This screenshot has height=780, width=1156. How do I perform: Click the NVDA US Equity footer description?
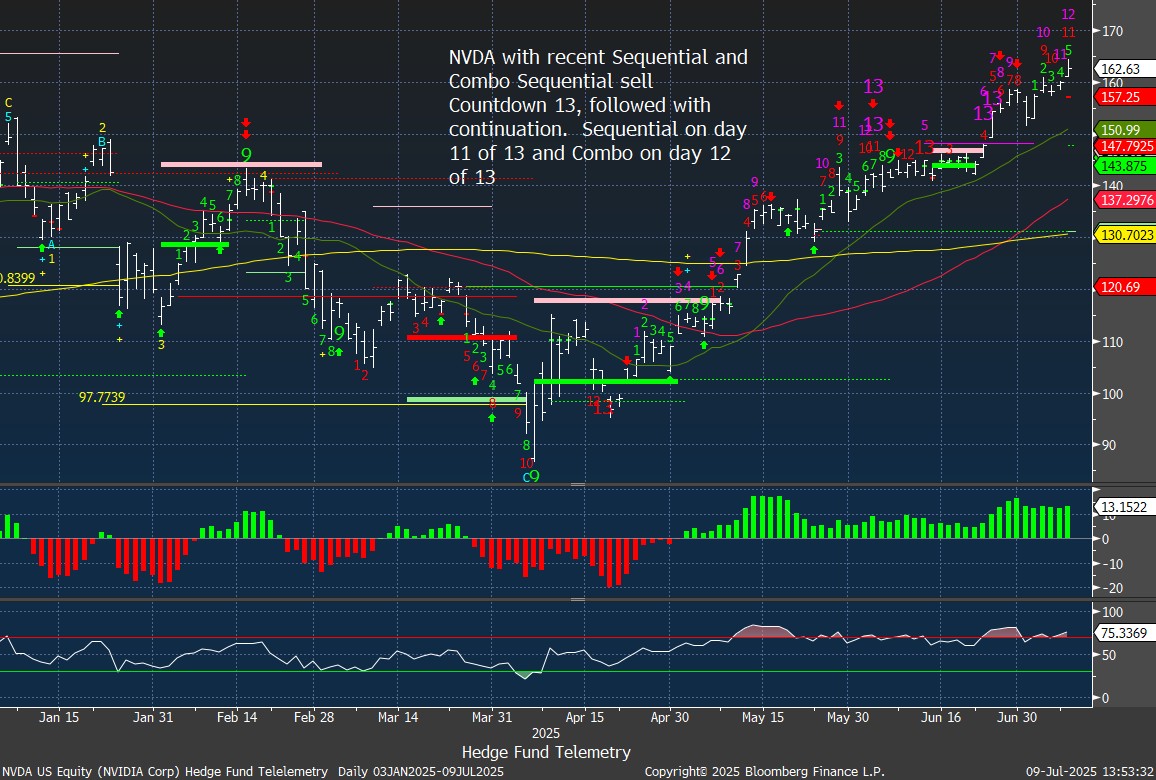click(x=253, y=771)
